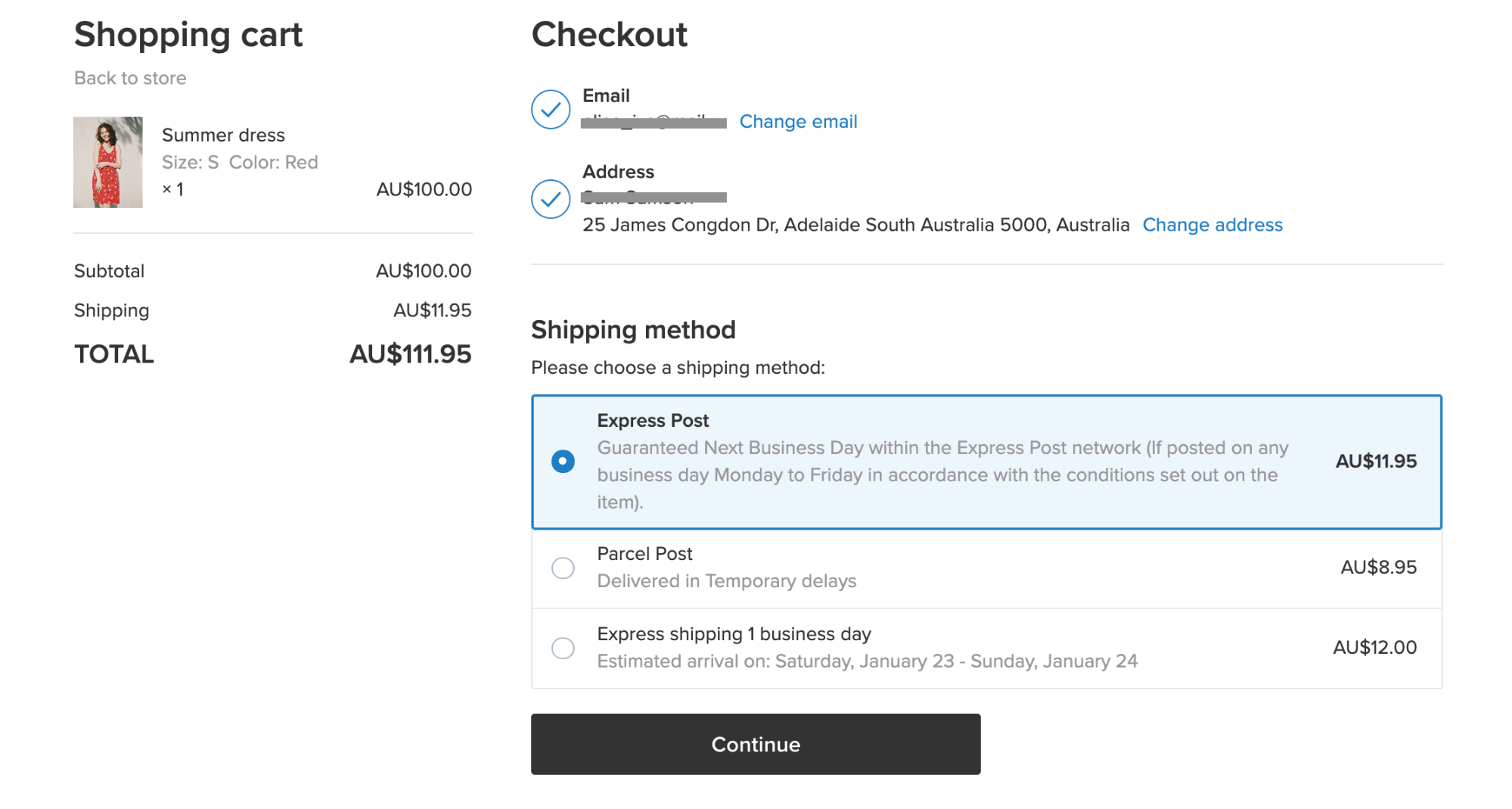Click the Continue button
Viewport: 1512px width, 809px height.
[x=755, y=744]
